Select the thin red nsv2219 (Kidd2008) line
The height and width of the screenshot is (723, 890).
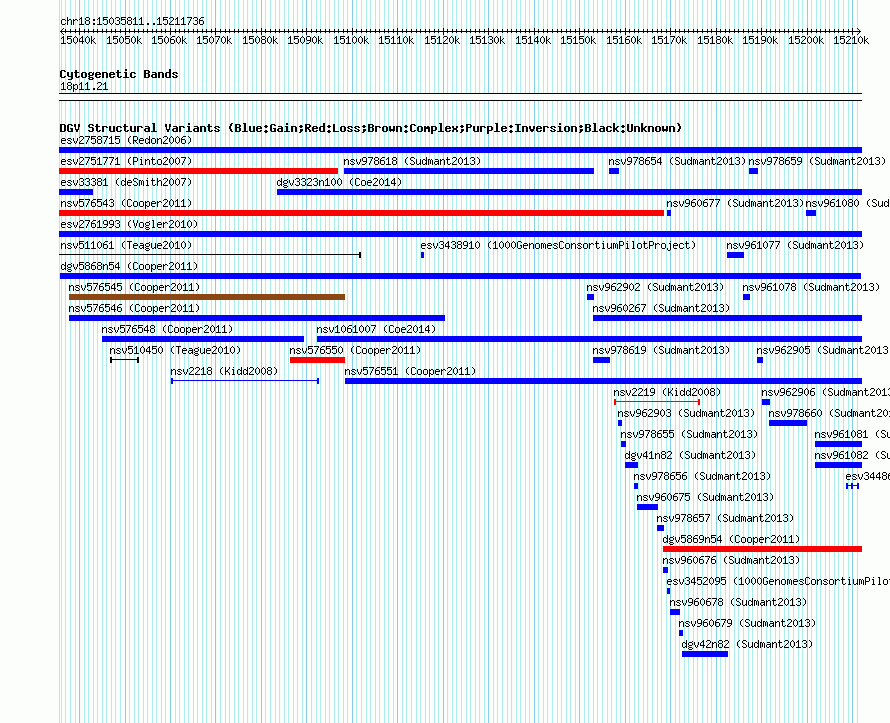coord(657,402)
